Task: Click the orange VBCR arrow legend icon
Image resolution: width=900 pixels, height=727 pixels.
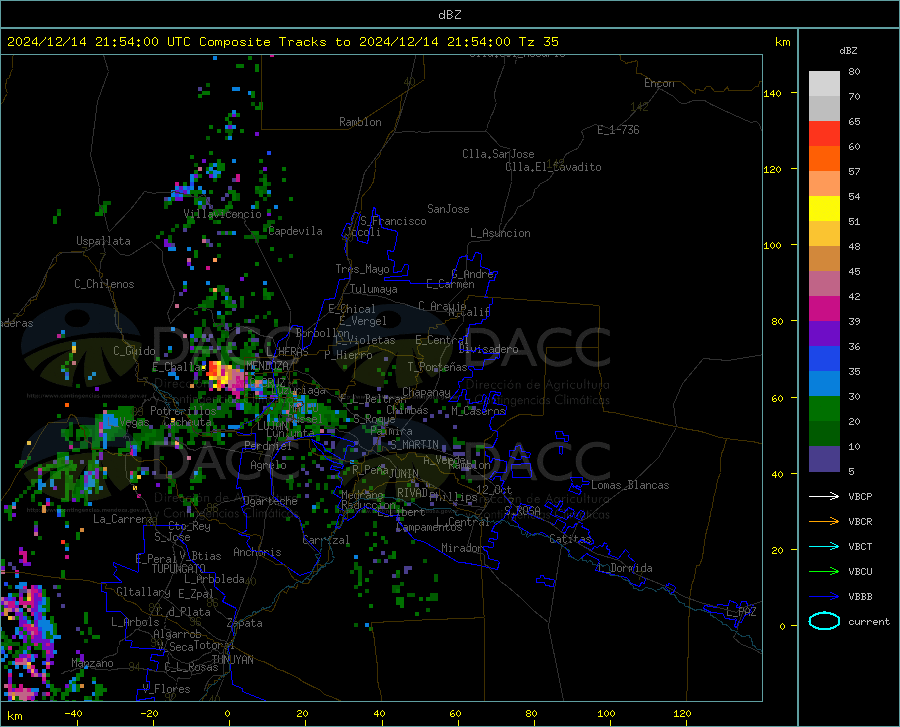Action: (824, 522)
